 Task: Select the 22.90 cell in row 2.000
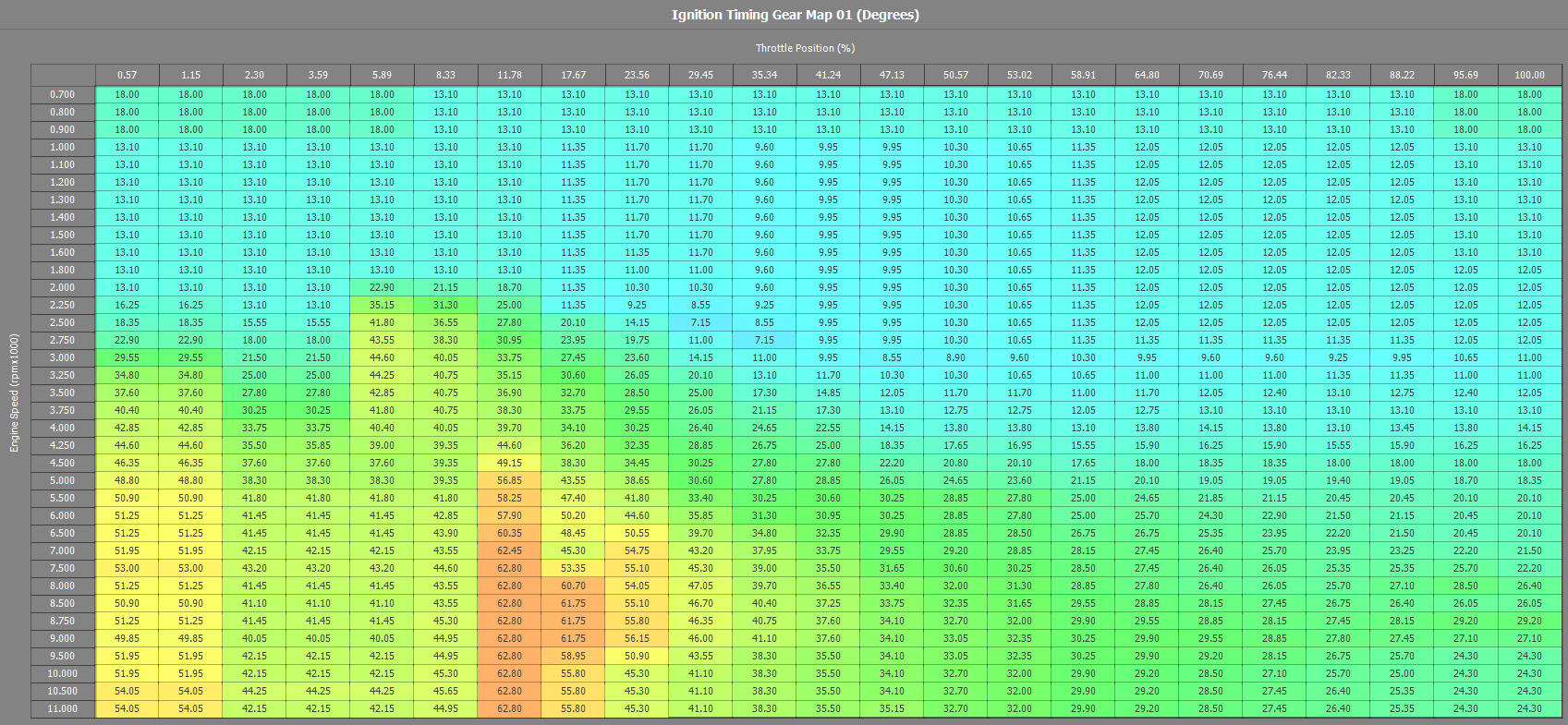pyautogui.click(x=383, y=287)
